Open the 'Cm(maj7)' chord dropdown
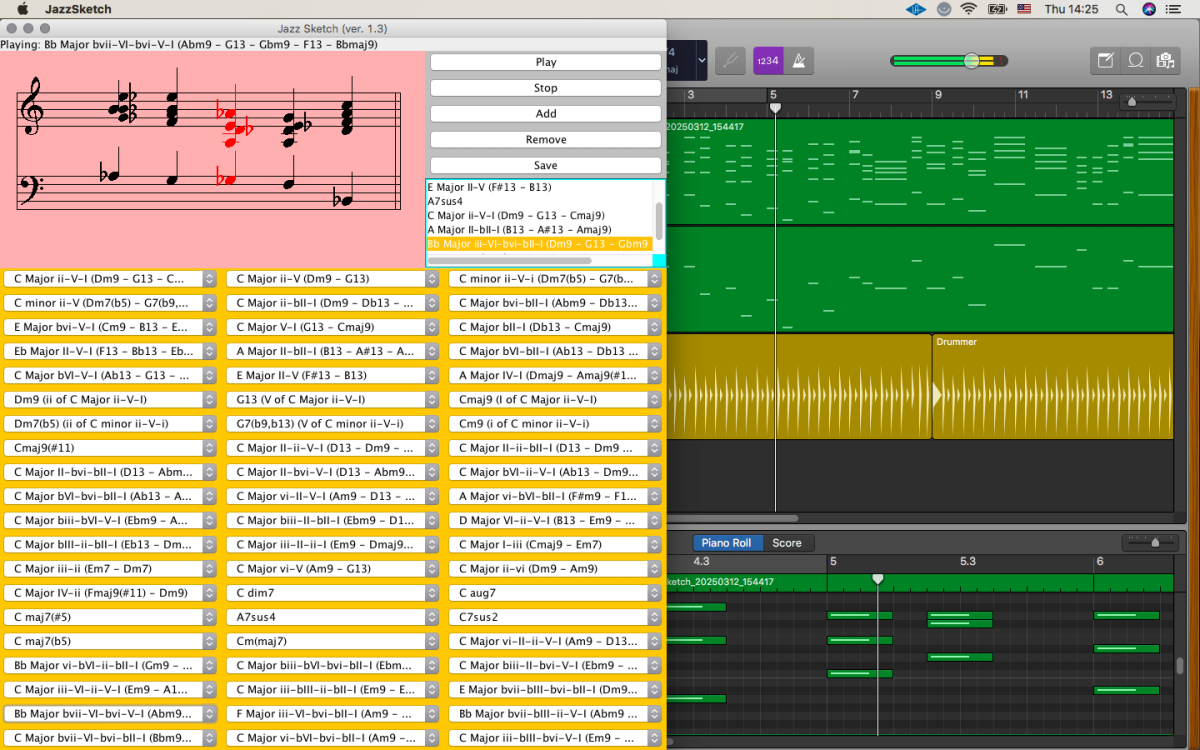The width and height of the screenshot is (1200, 750). 333,641
